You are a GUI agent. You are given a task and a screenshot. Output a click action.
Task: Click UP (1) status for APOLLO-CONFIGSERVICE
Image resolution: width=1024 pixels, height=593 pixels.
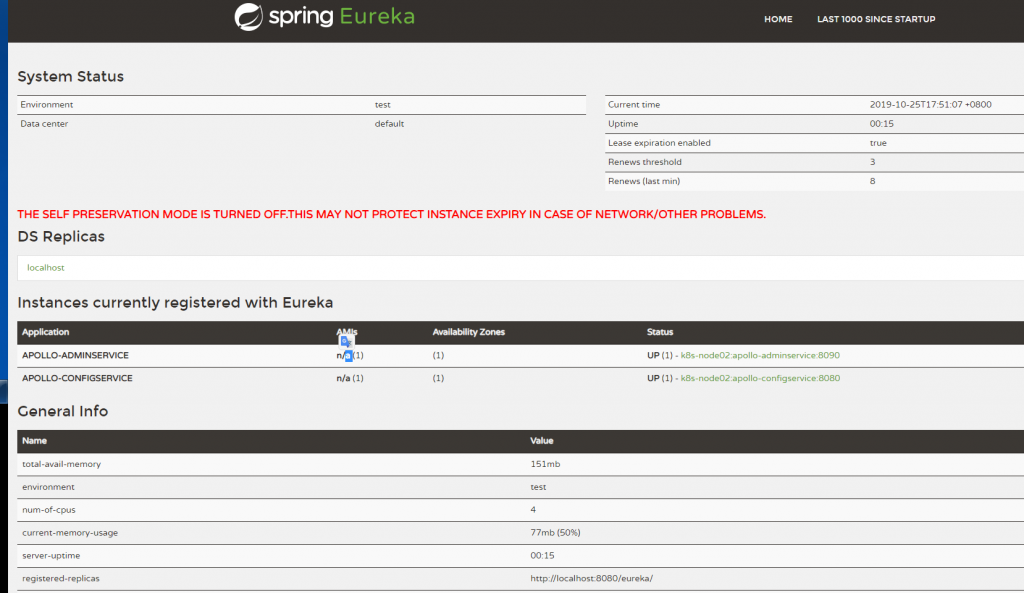(x=660, y=378)
